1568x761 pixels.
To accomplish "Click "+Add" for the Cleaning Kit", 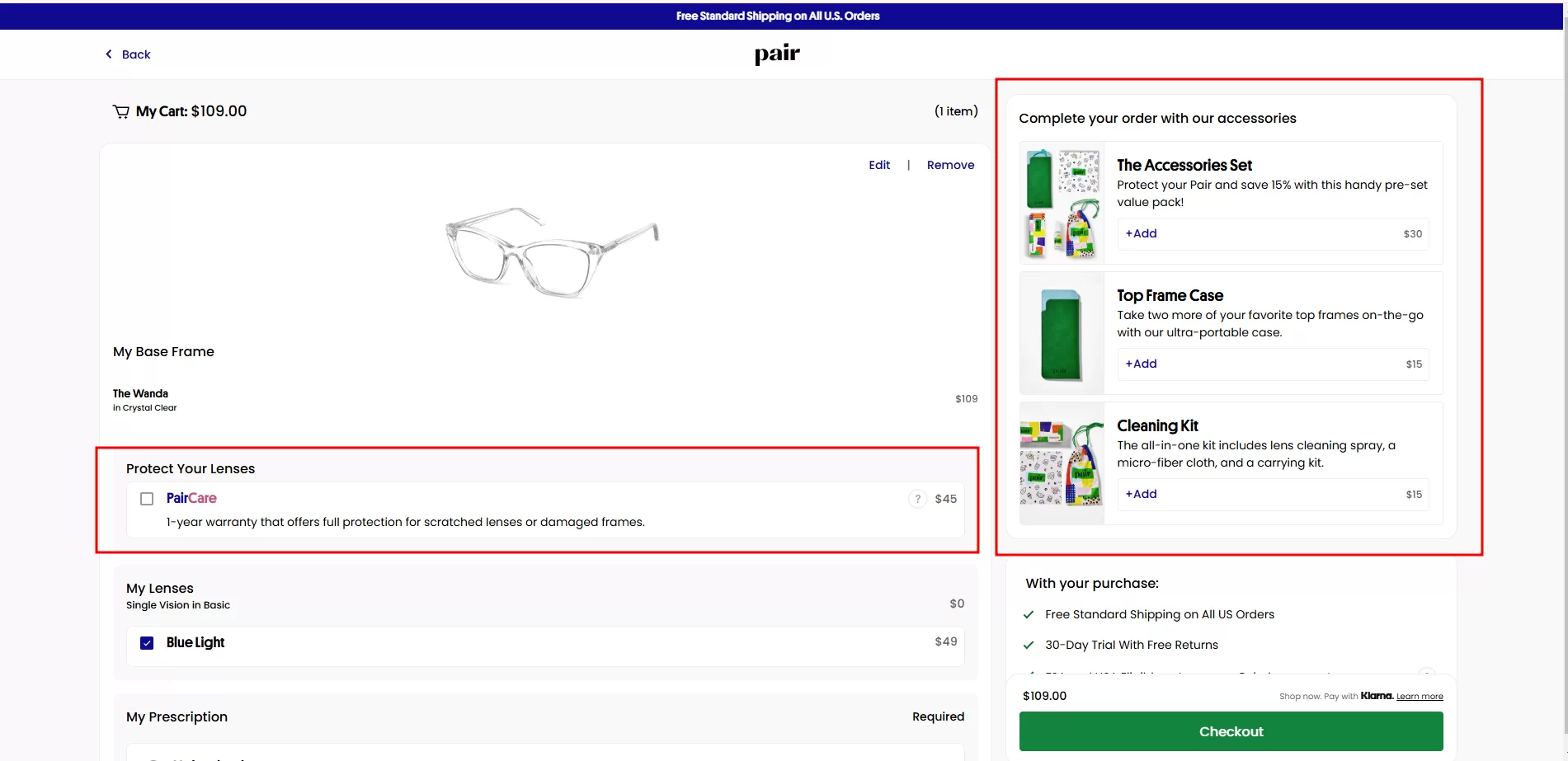I will 1141,494.
